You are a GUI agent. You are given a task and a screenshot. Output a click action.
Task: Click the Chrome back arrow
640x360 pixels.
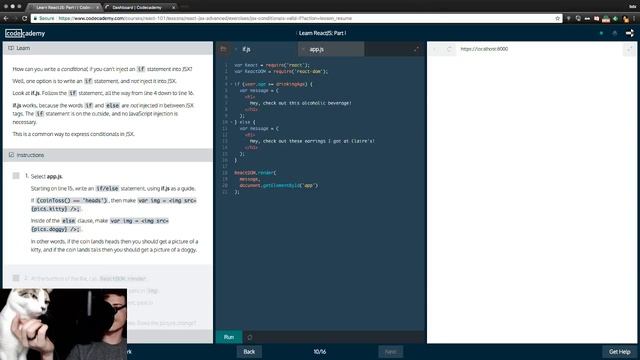[6, 18]
